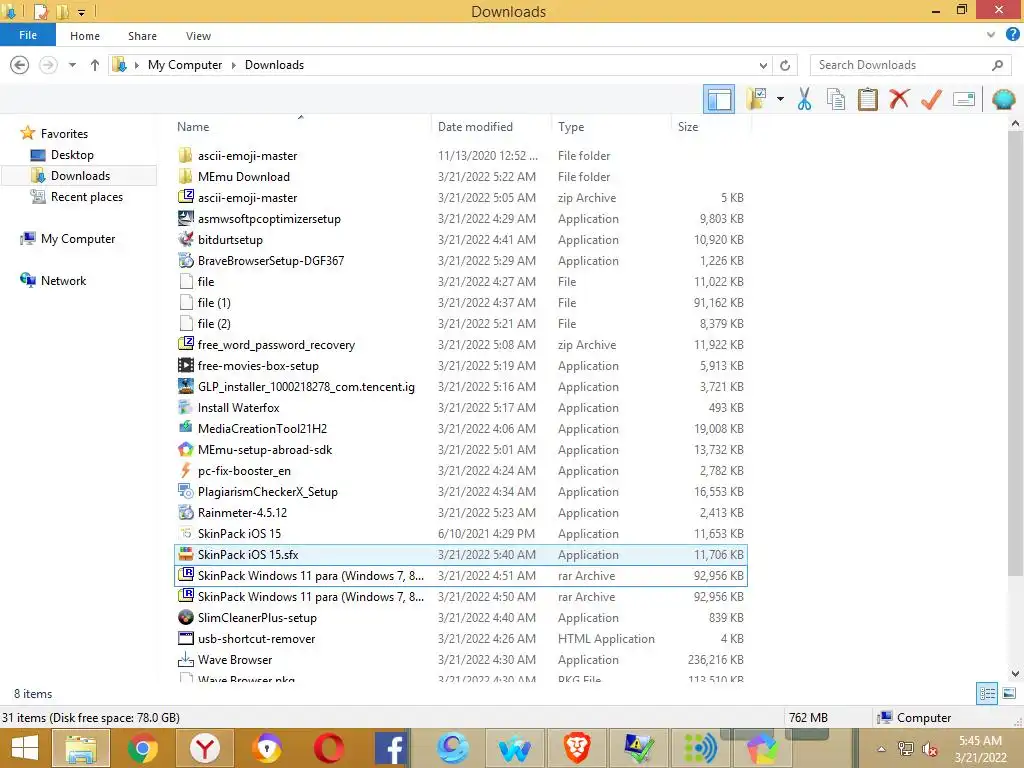
Task: Open Google Chrome from the taskbar
Action: tap(142, 748)
